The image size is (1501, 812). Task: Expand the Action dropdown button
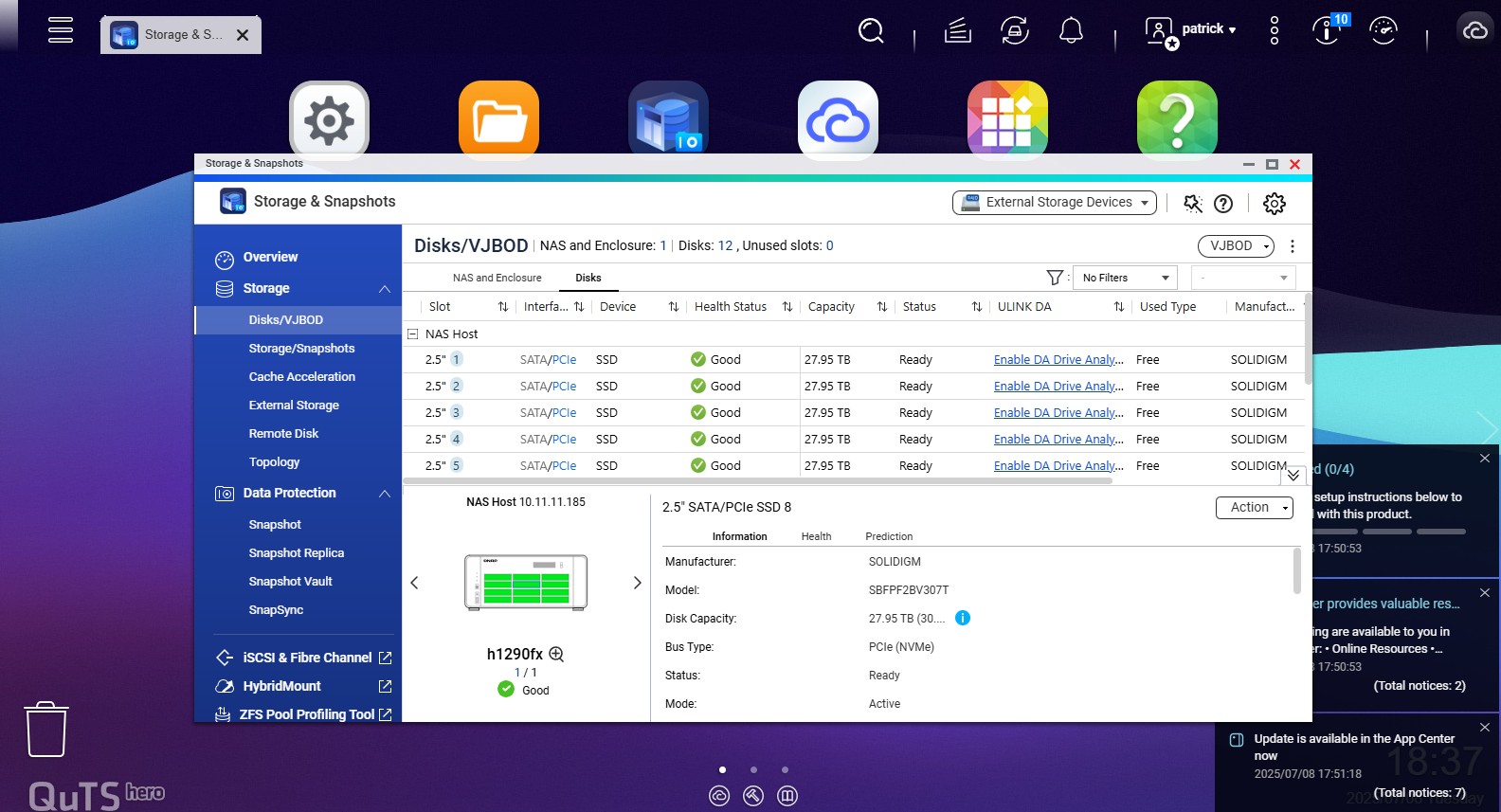tap(1255, 508)
